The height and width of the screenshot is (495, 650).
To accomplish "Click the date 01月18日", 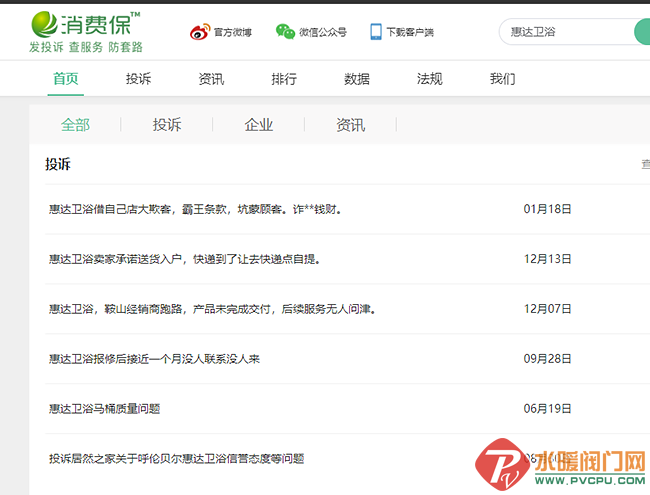I will [547, 209].
